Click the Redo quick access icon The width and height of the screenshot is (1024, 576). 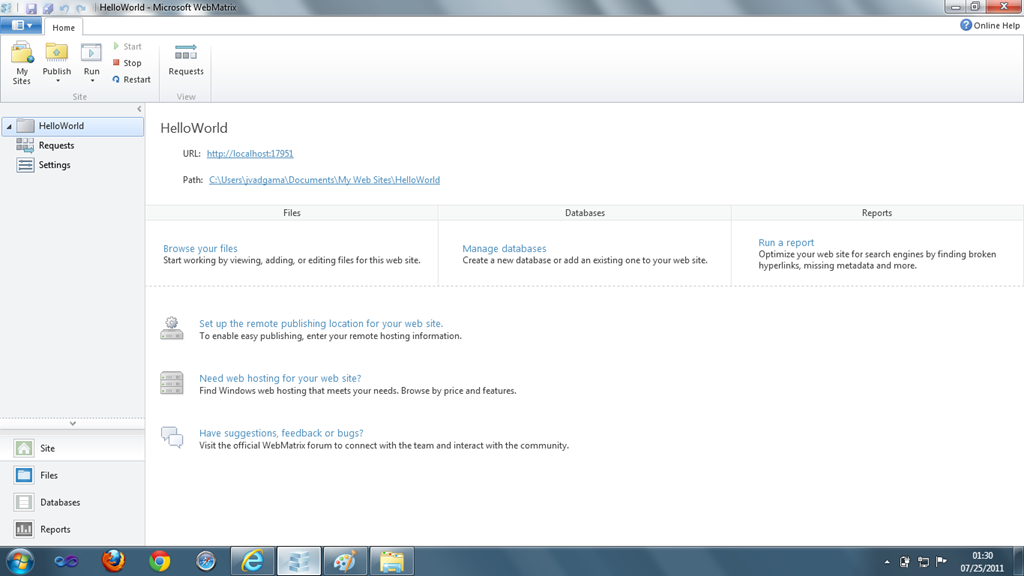[80, 8]
